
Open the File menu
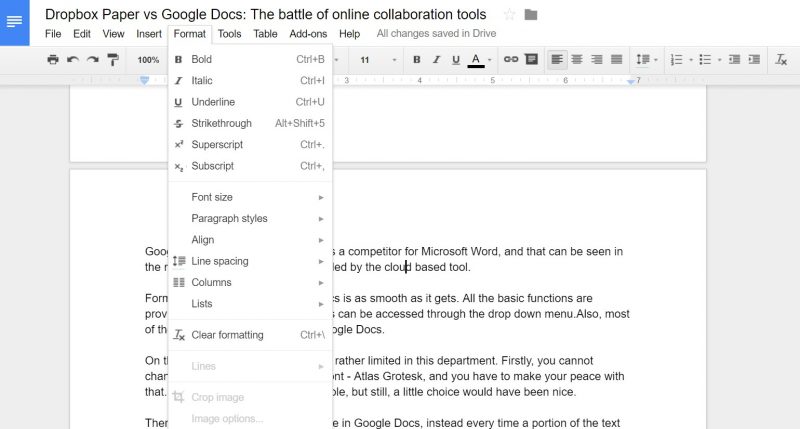click(x=53, y=34)
